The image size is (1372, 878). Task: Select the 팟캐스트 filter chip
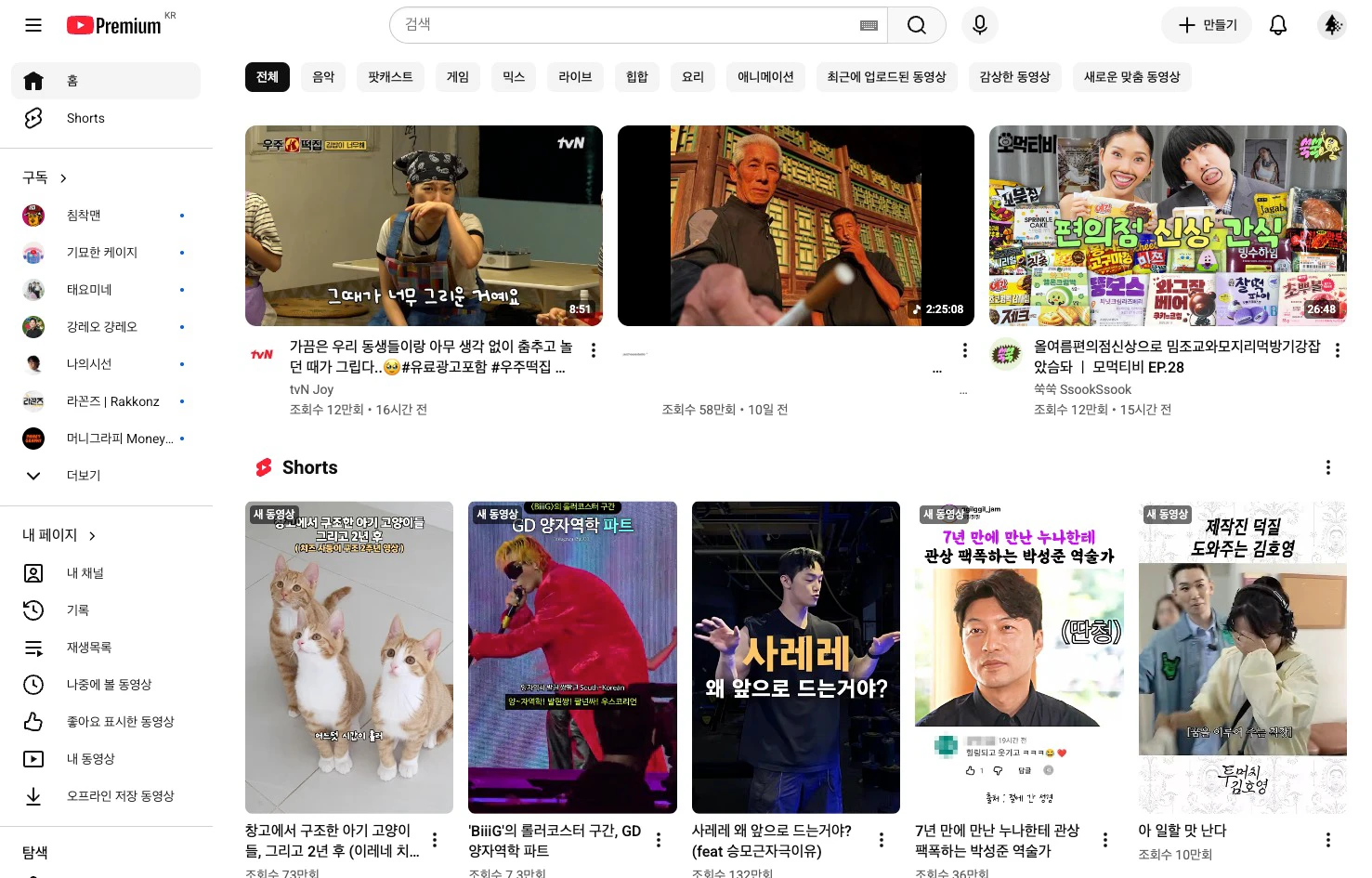click(x=390, y=77)
